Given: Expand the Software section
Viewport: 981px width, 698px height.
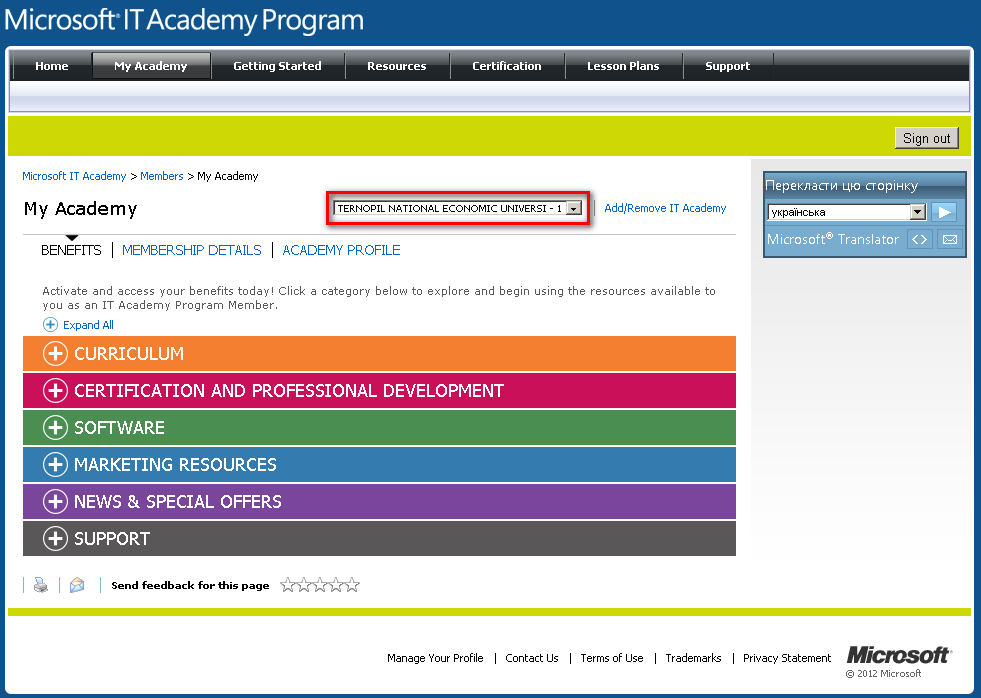Looking at the screenshot, I should tap(379, 427).
